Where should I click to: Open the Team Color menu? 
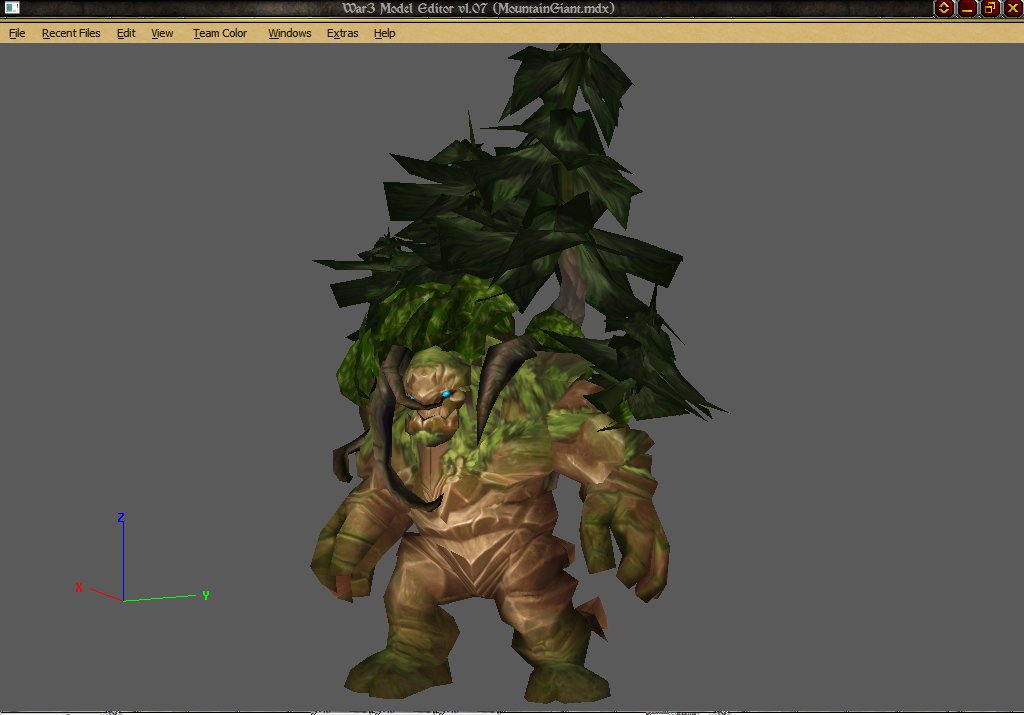pyautogui.click(x=219, y=33)
